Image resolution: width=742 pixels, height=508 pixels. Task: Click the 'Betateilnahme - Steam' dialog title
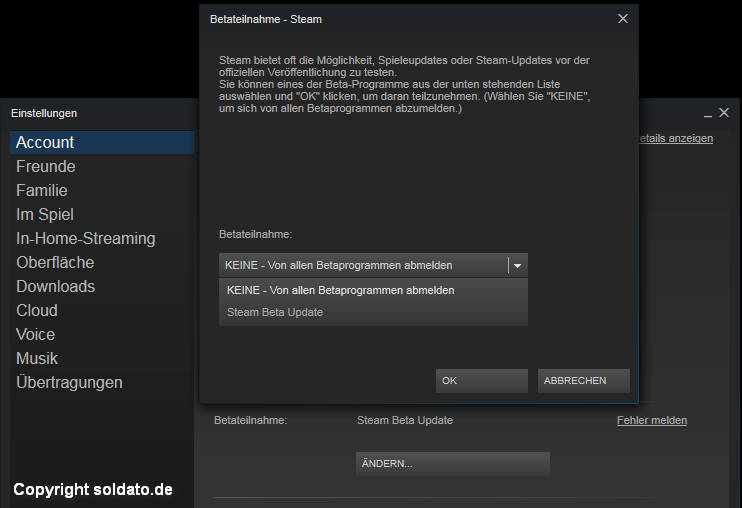pyautogui.click(x=266, y=19)
